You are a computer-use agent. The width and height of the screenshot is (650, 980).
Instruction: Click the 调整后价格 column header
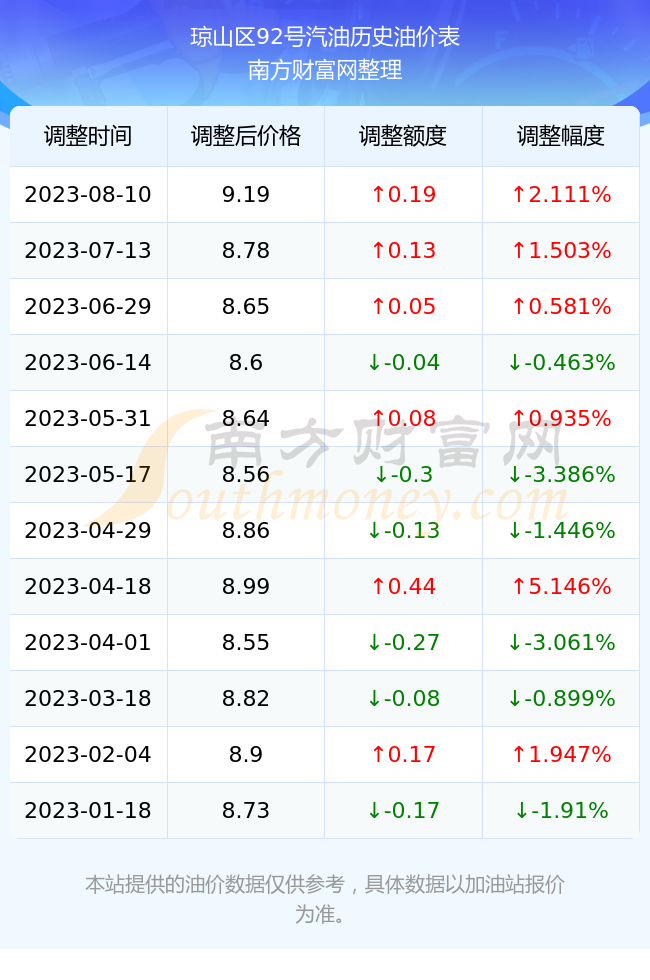246,136
